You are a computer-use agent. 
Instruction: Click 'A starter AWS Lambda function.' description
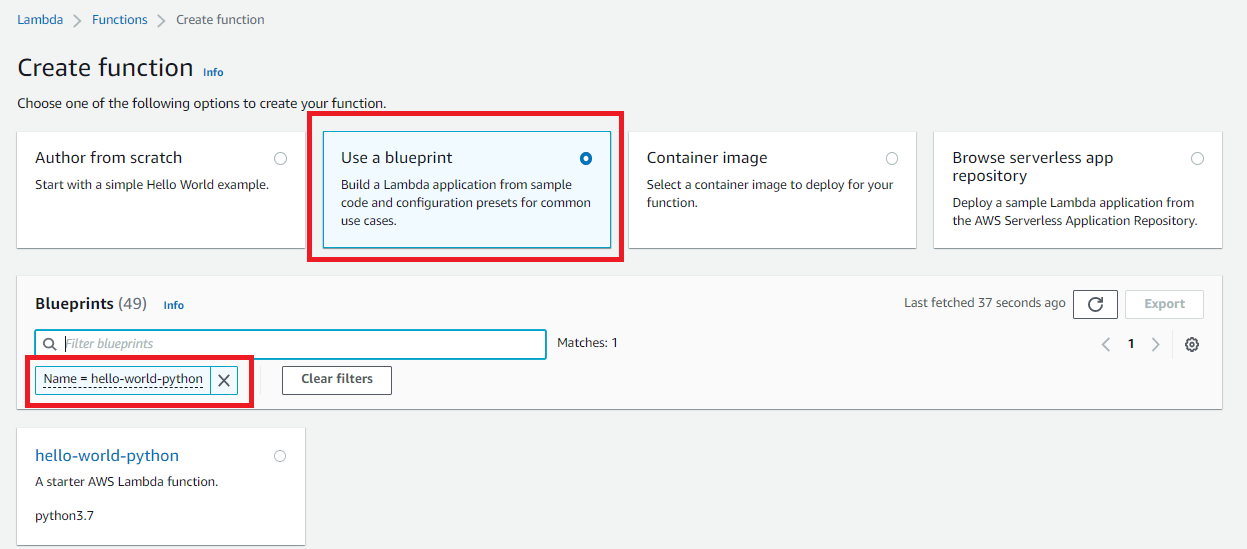126,482
